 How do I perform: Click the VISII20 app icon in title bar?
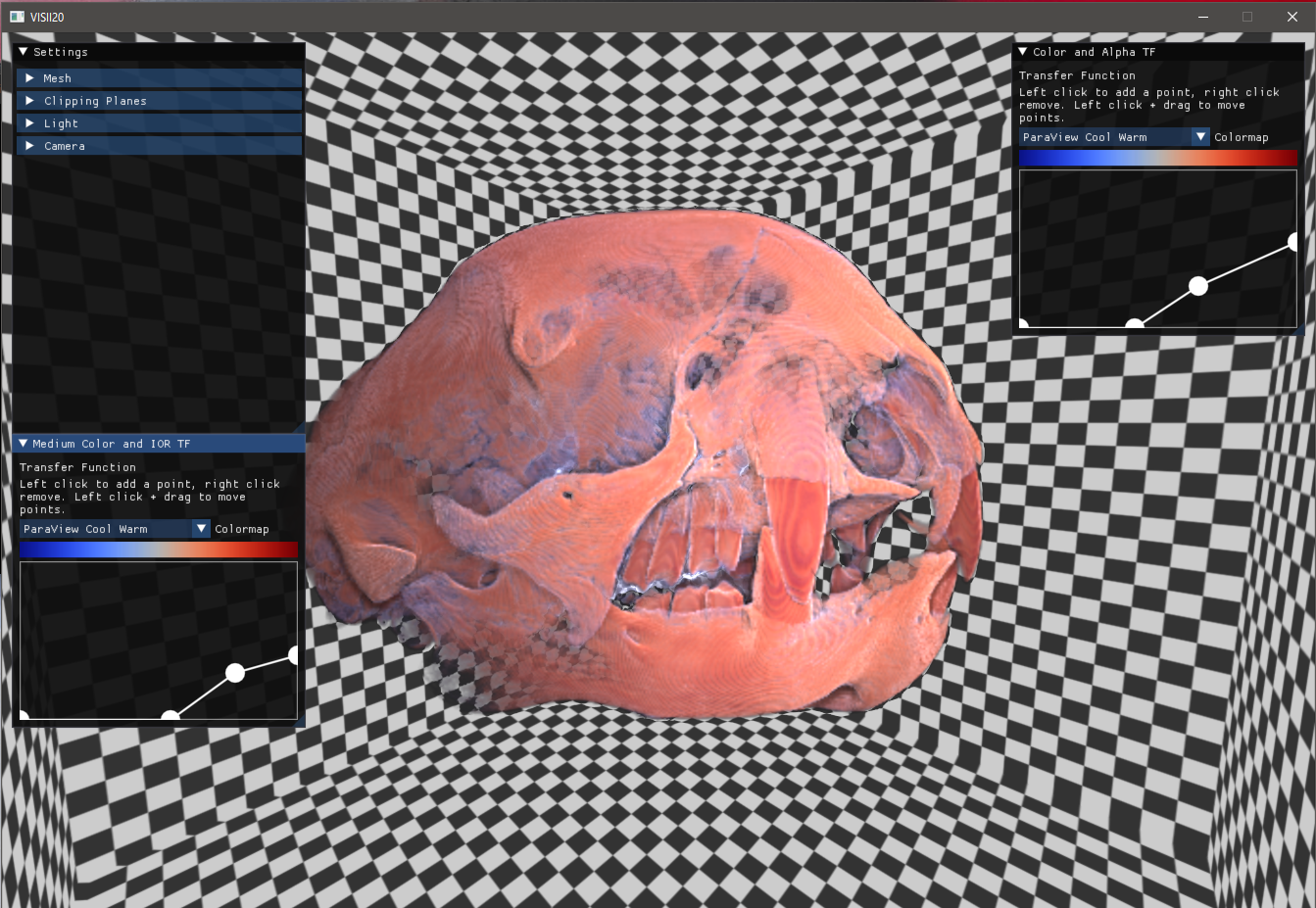(x=17, y=17)
